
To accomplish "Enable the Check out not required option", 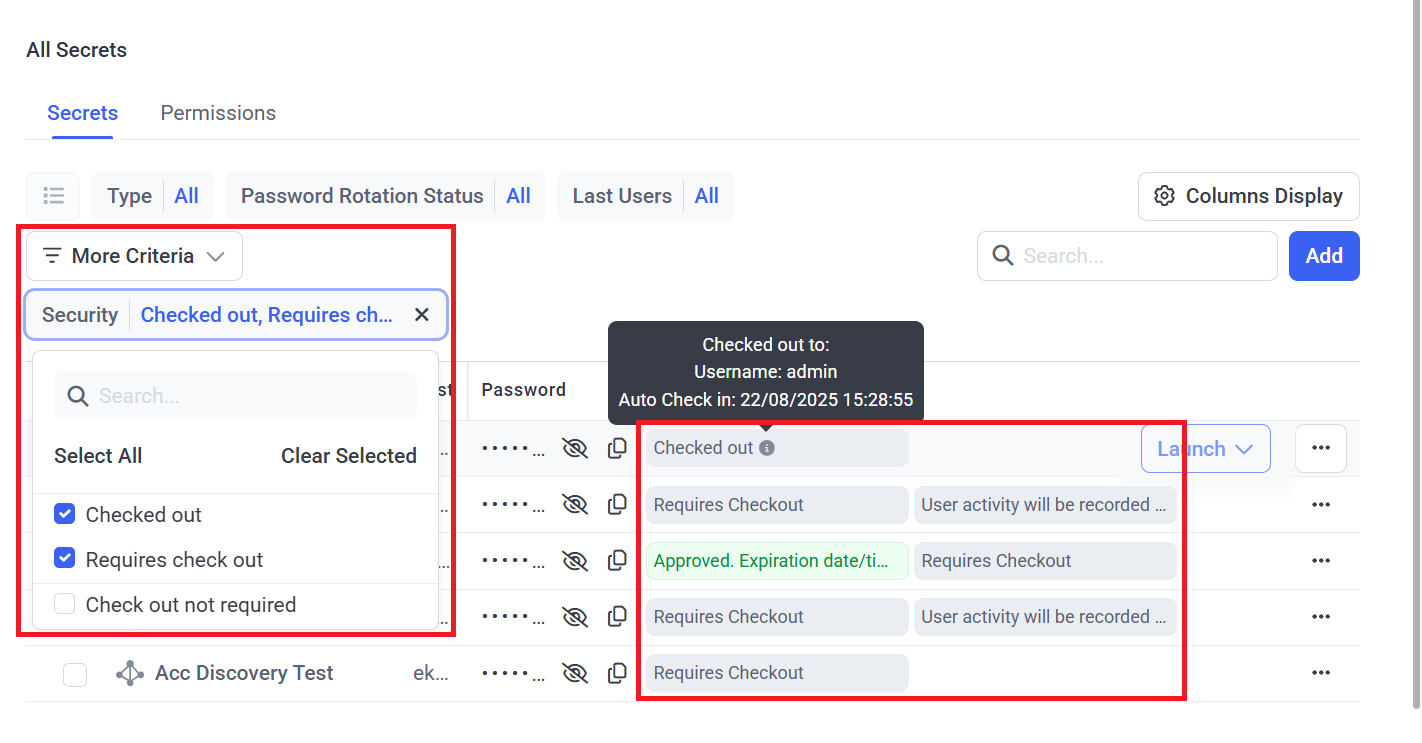I will 65,604.
